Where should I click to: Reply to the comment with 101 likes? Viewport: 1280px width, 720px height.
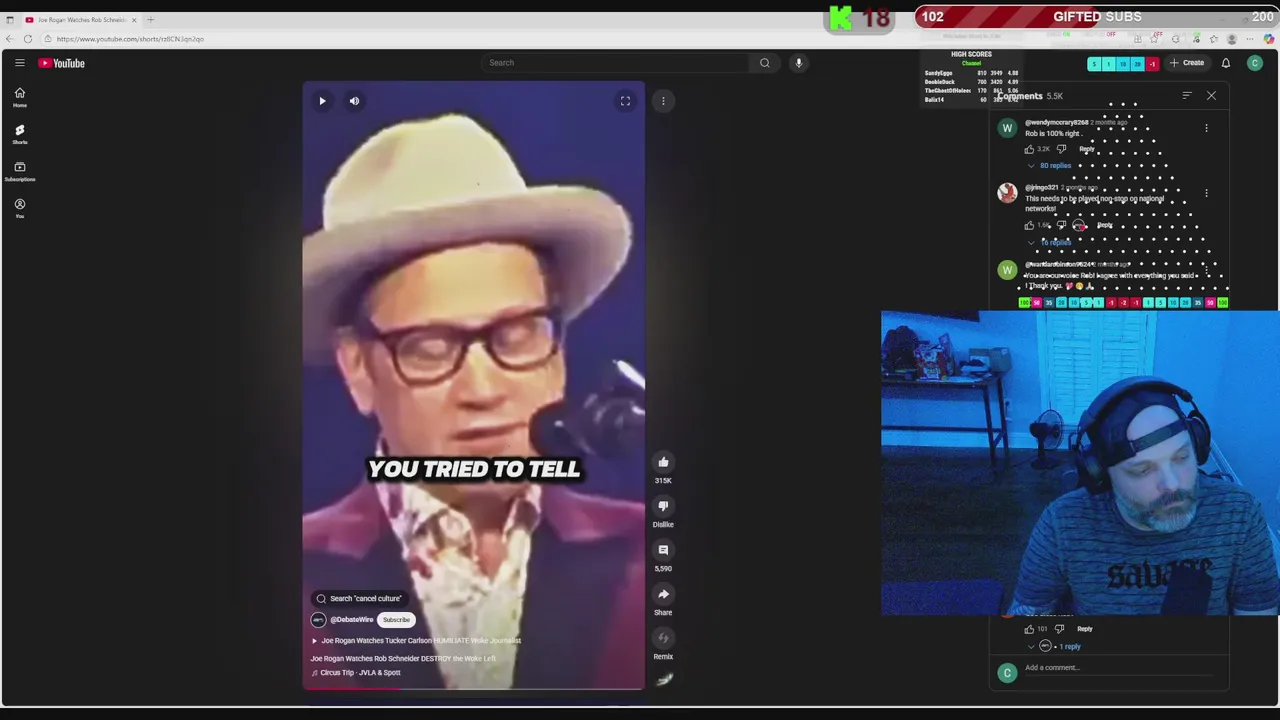click(x=1085, y=629)
